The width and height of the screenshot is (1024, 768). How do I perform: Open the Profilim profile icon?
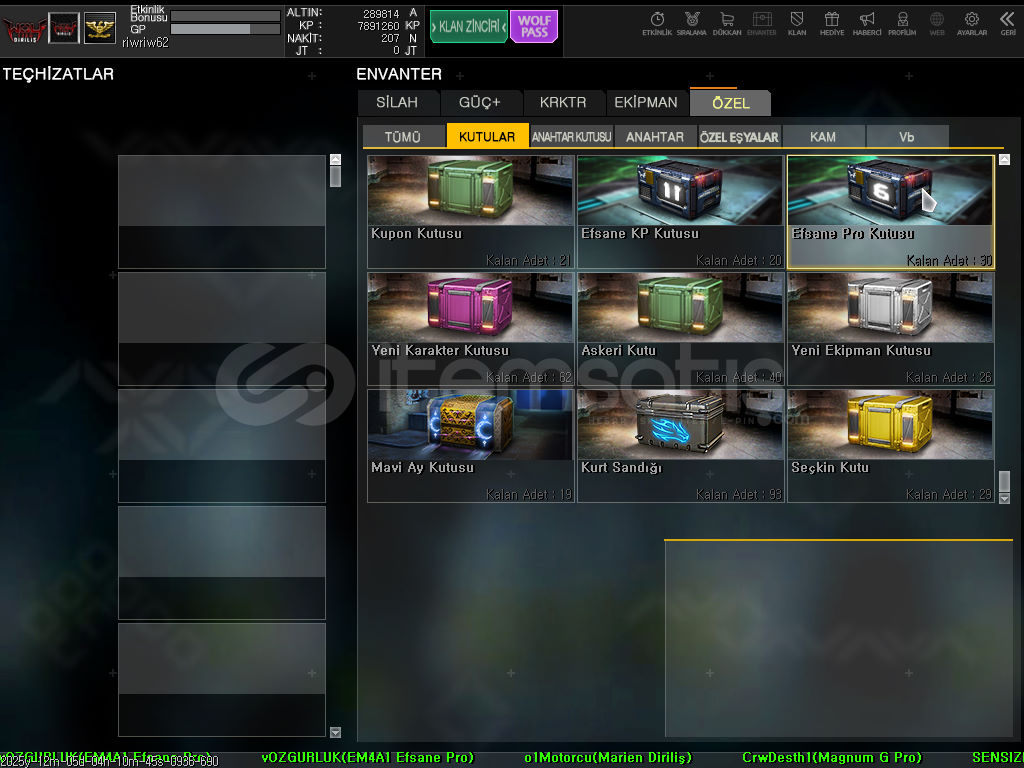click(902, 24)
